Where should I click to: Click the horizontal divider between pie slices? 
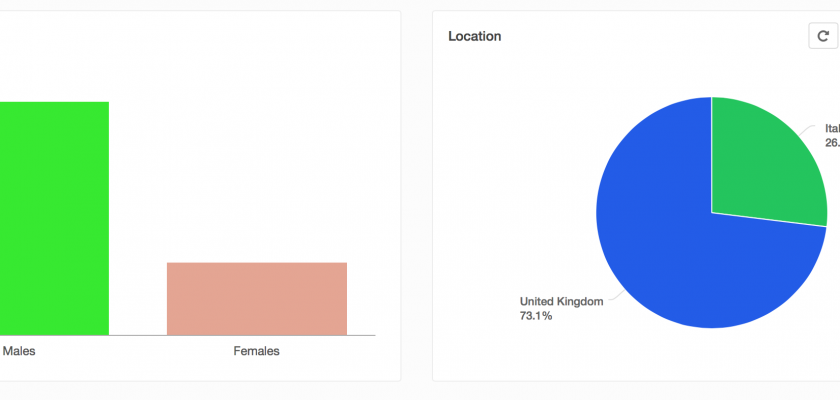point(770,219)
